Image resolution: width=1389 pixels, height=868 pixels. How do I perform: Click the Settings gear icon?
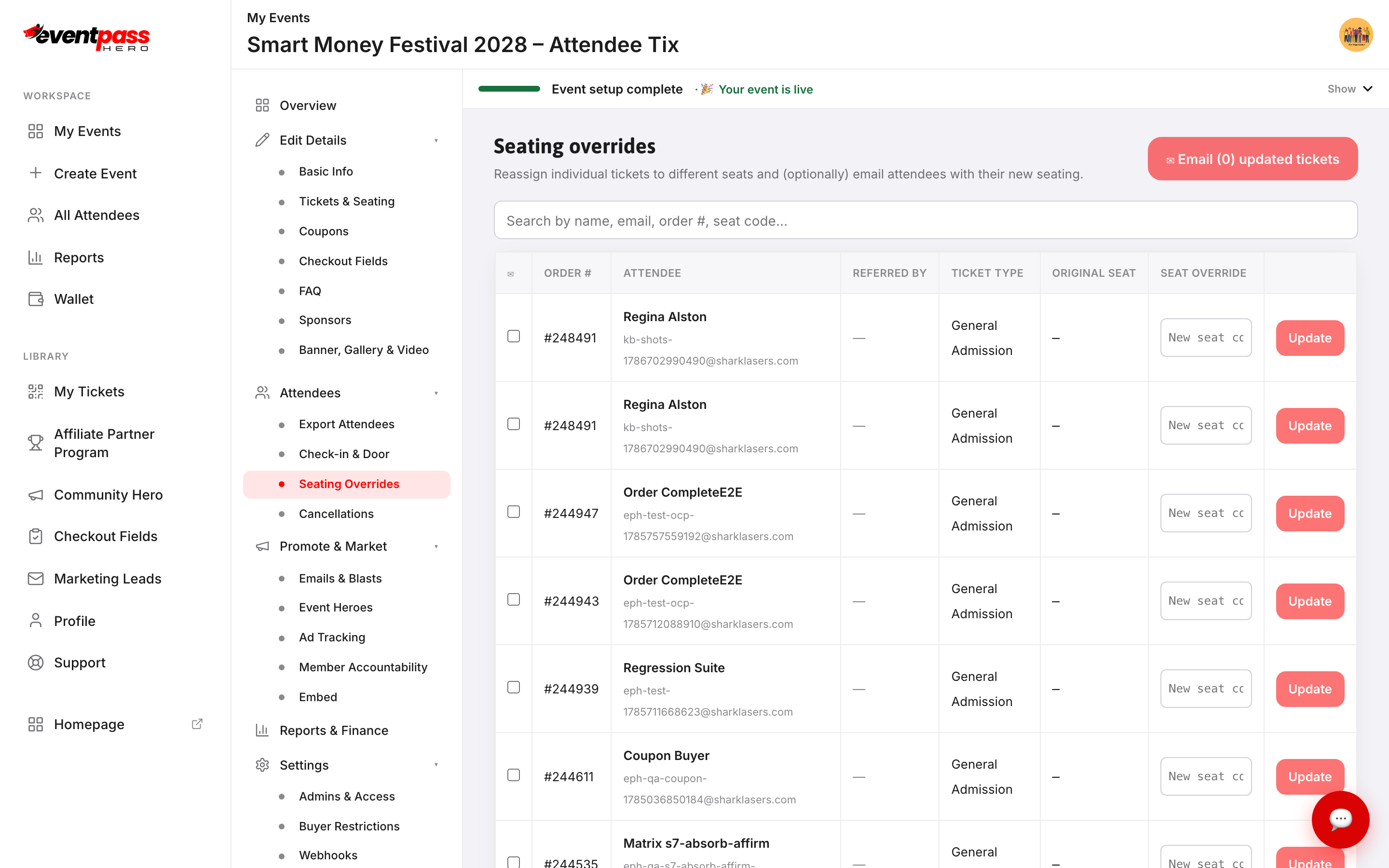pyautogui.click(x=262, y=765)
